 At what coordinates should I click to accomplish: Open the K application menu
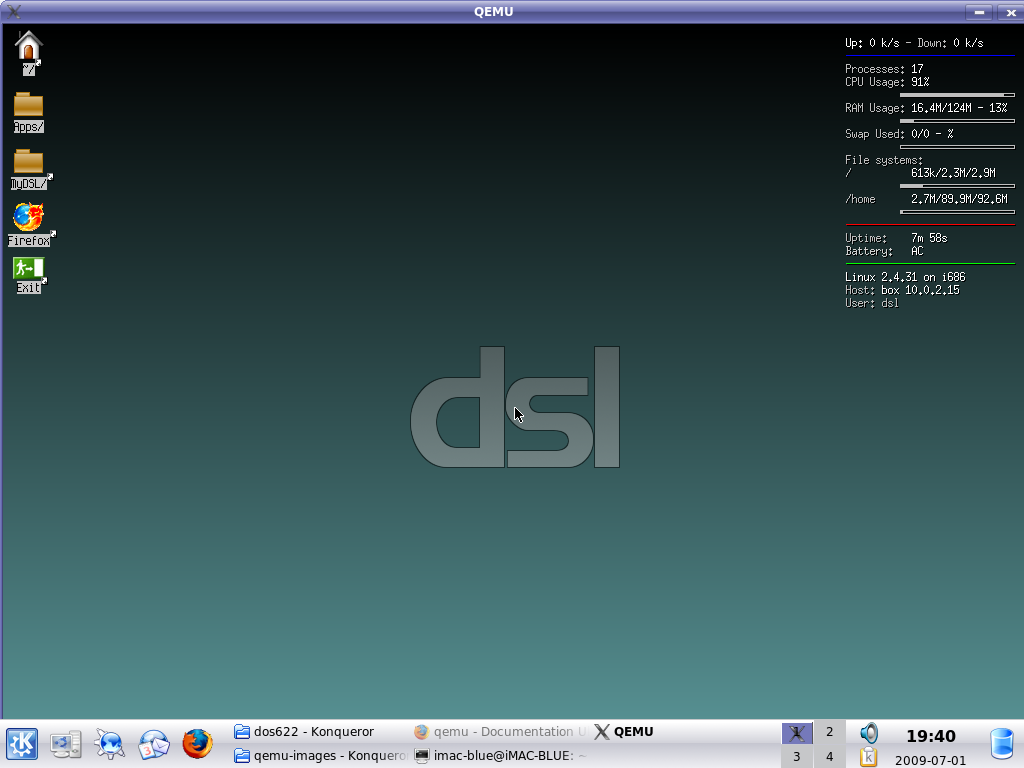coord(22,744)
